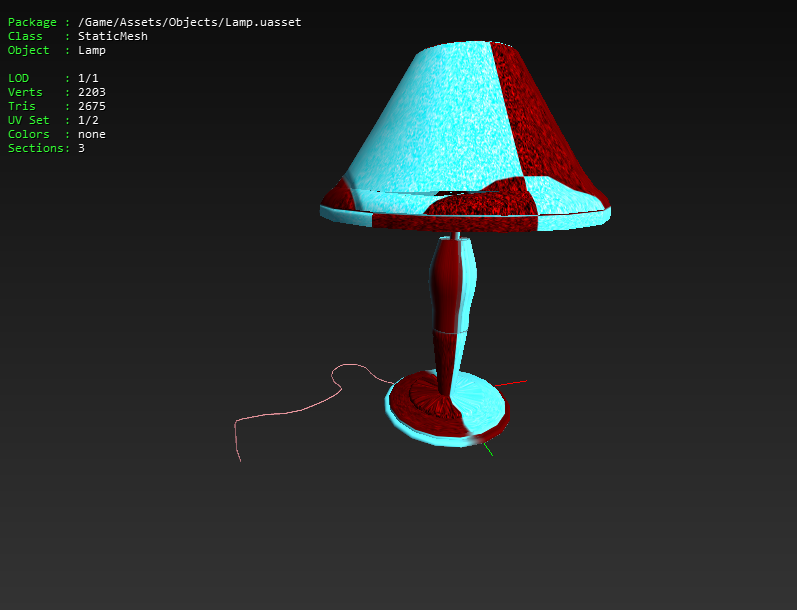Click the UV Set value 1/2
Viewport: 797px width, 610px height.
click(x=88, y=120)
